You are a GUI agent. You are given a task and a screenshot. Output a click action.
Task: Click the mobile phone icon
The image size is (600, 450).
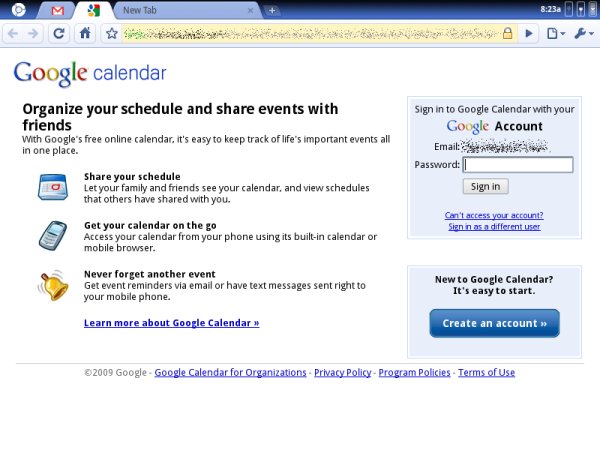[x=53, y=236]
